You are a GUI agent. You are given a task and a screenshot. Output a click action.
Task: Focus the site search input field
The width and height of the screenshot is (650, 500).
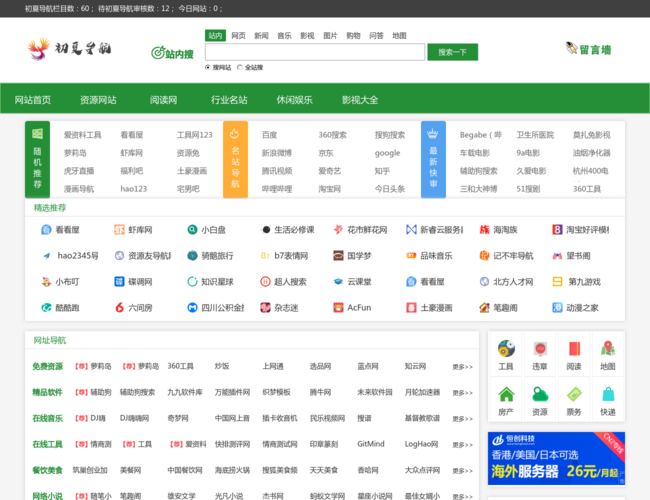315,52
